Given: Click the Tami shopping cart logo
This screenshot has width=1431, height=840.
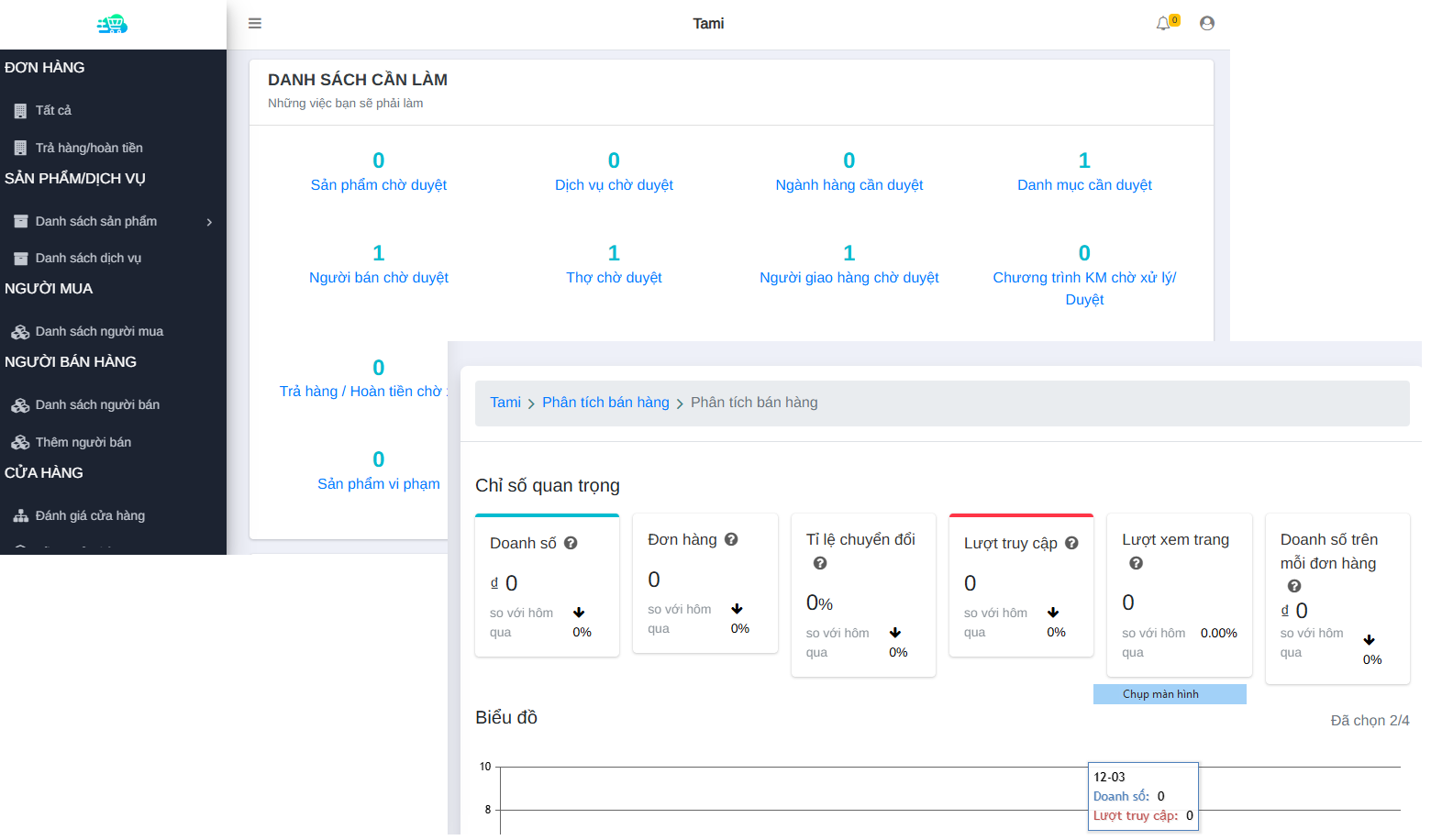Looking at the screenshot, I should [x=112, y=24].
